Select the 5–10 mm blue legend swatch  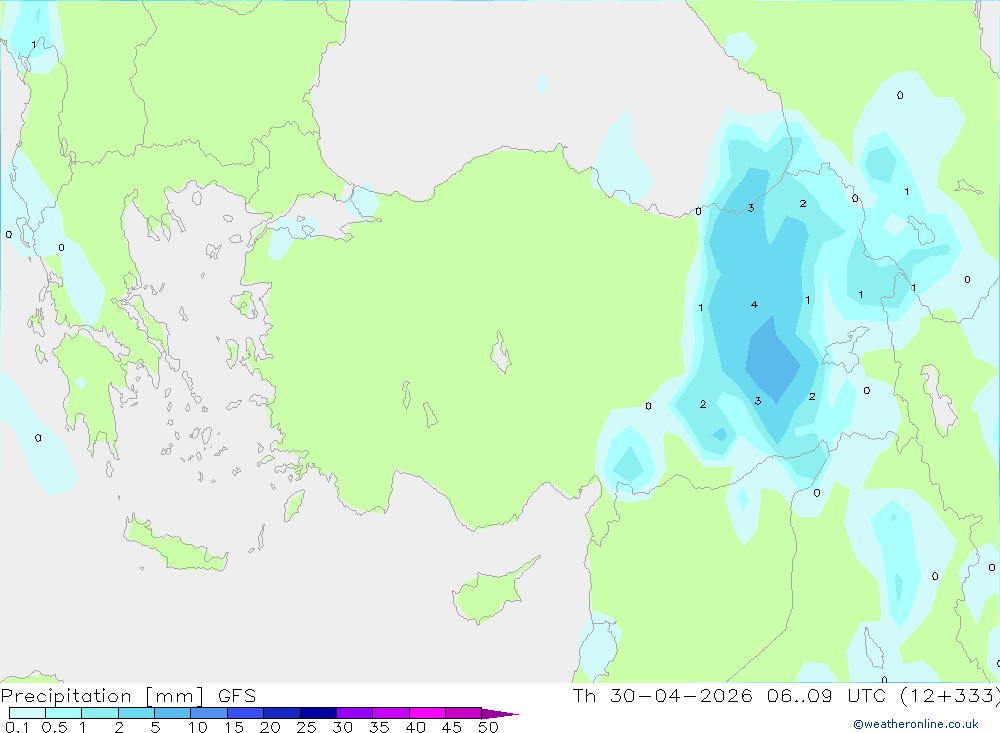(172, 713)
